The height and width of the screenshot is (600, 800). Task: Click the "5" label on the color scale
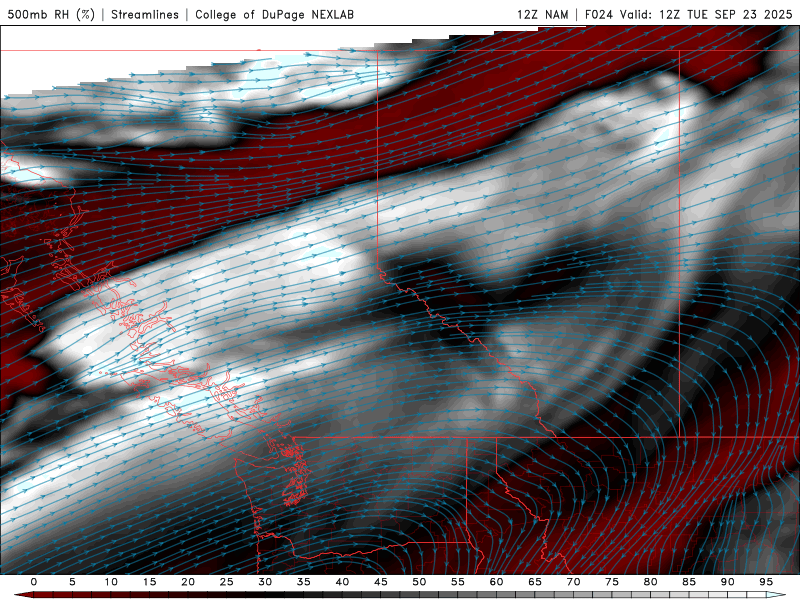[x=72, y=582]
